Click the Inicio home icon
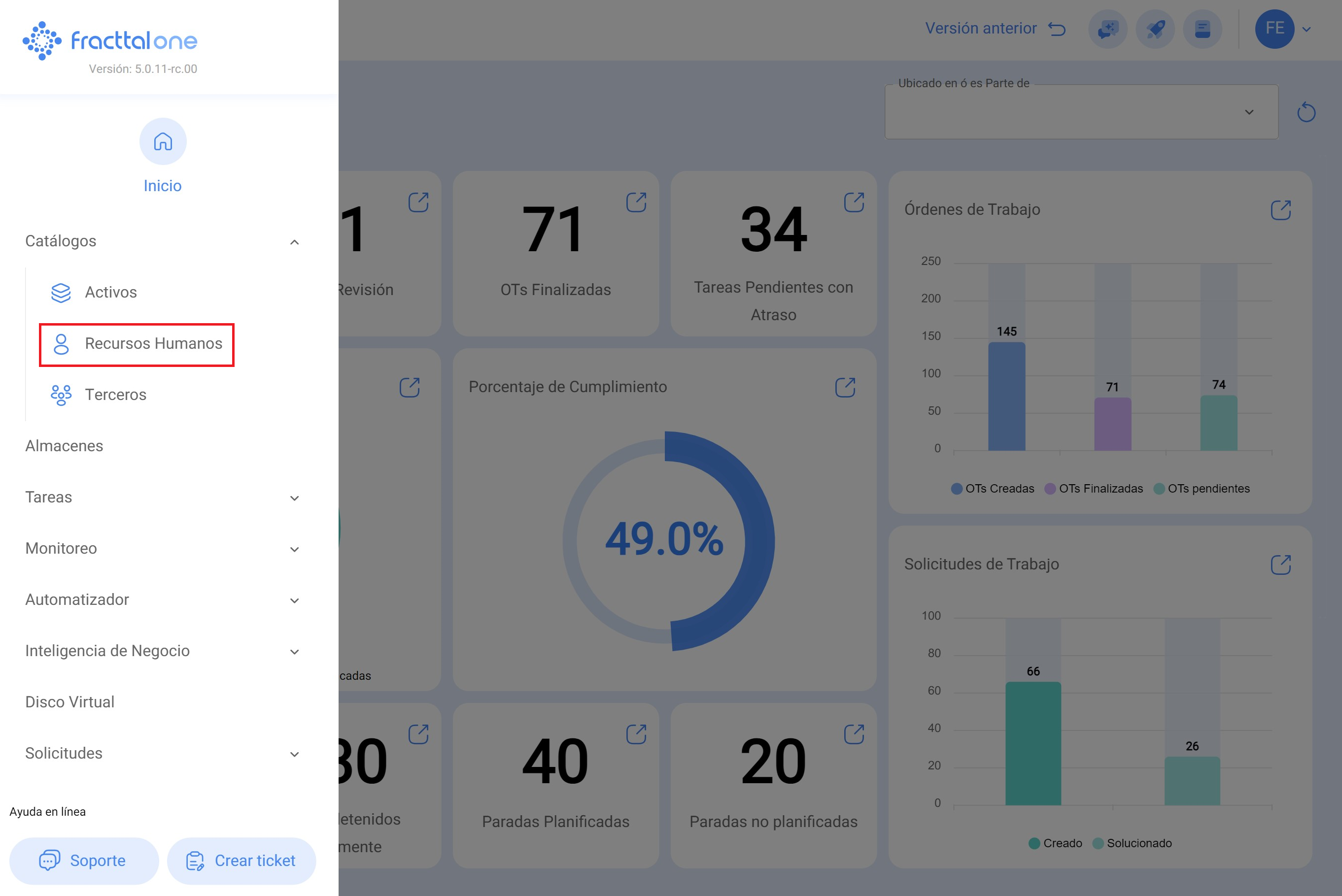This screenshot has width=1342, height=896. click(163, 141)
